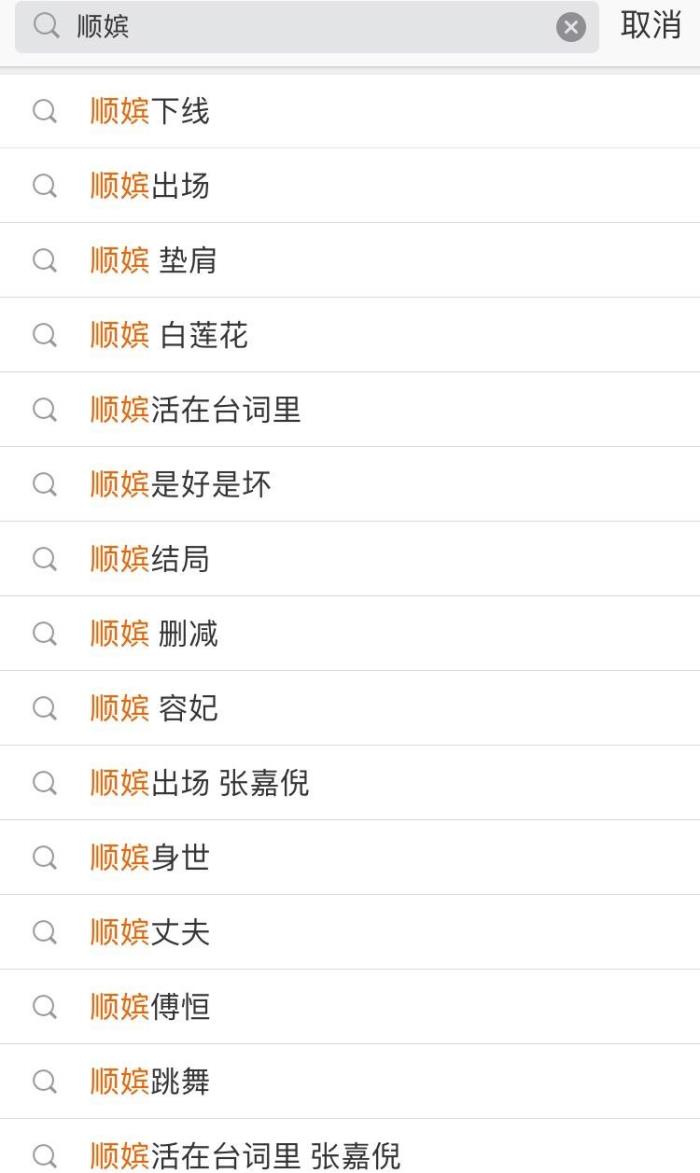This screenshot has height=1173, width=700.
Task: Click the search icon beside 顺嫔结局
Action: (45, 559)
